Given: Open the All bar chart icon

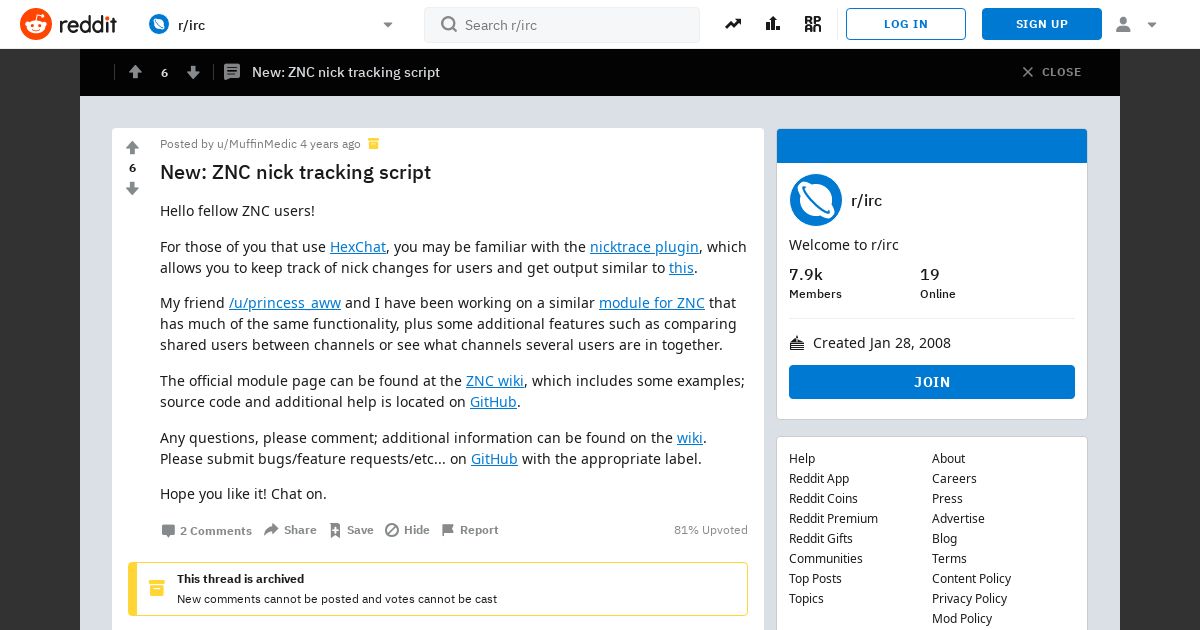Looking at the screenshot, I should click(x=773, y=24).
